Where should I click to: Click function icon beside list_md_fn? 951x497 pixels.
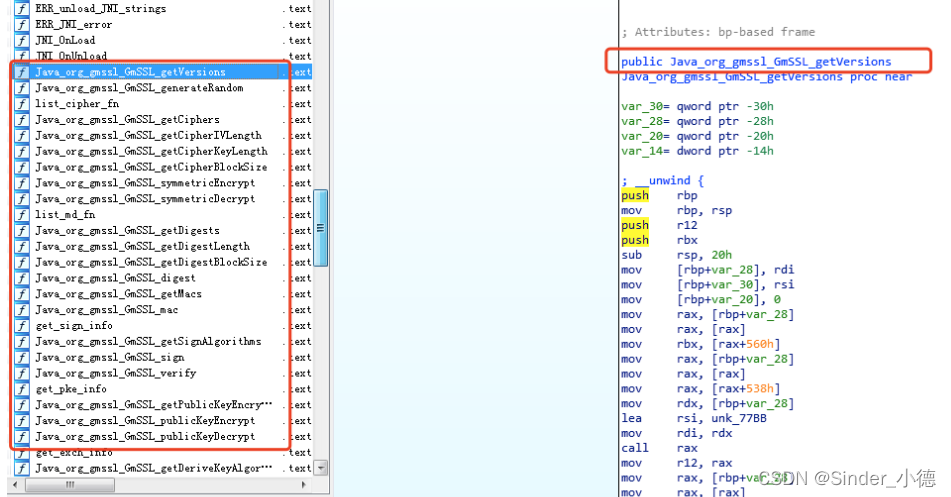tap(22, 214)
